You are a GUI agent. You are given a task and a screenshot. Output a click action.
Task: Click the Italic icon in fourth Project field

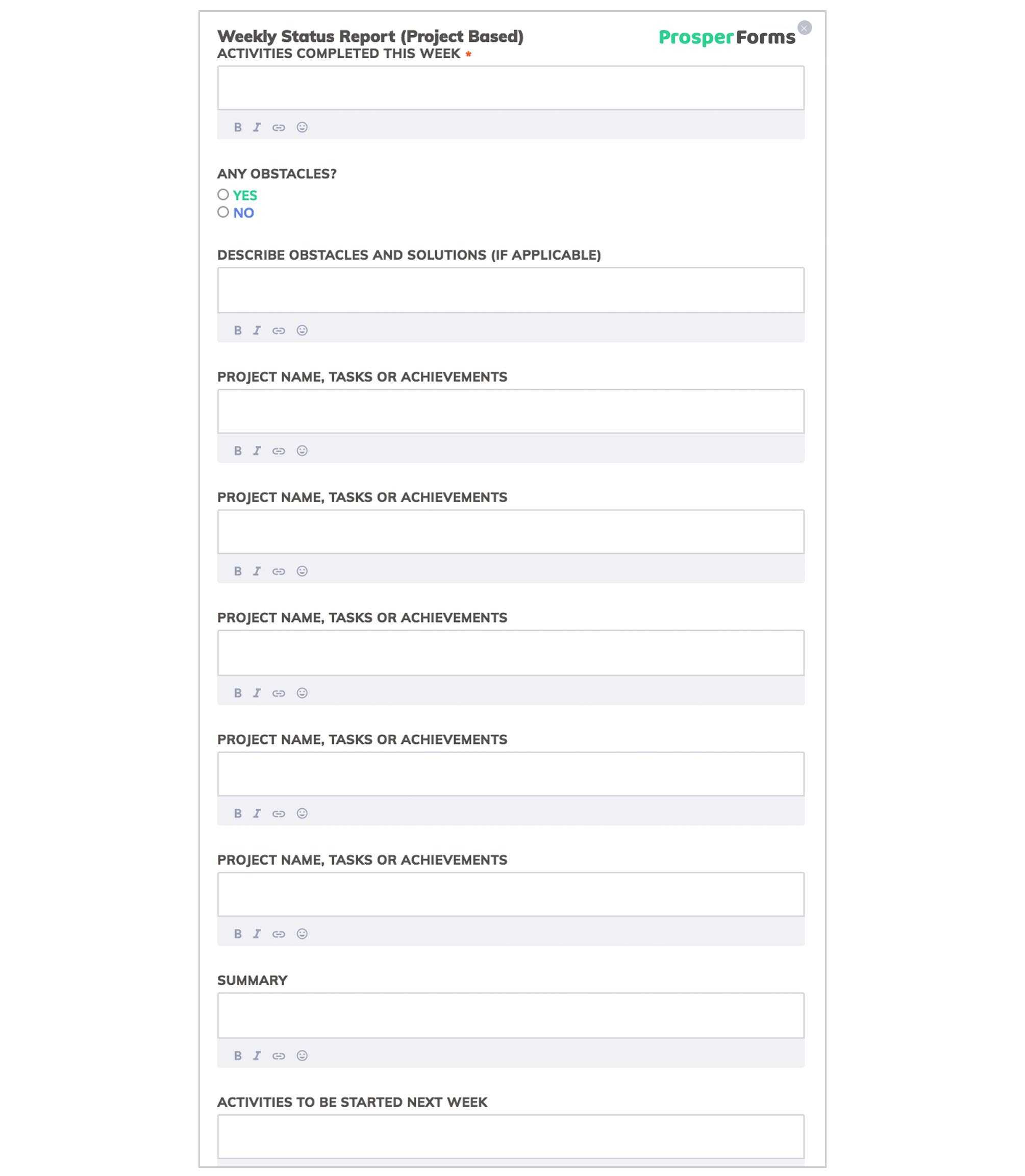click(257, 812)
